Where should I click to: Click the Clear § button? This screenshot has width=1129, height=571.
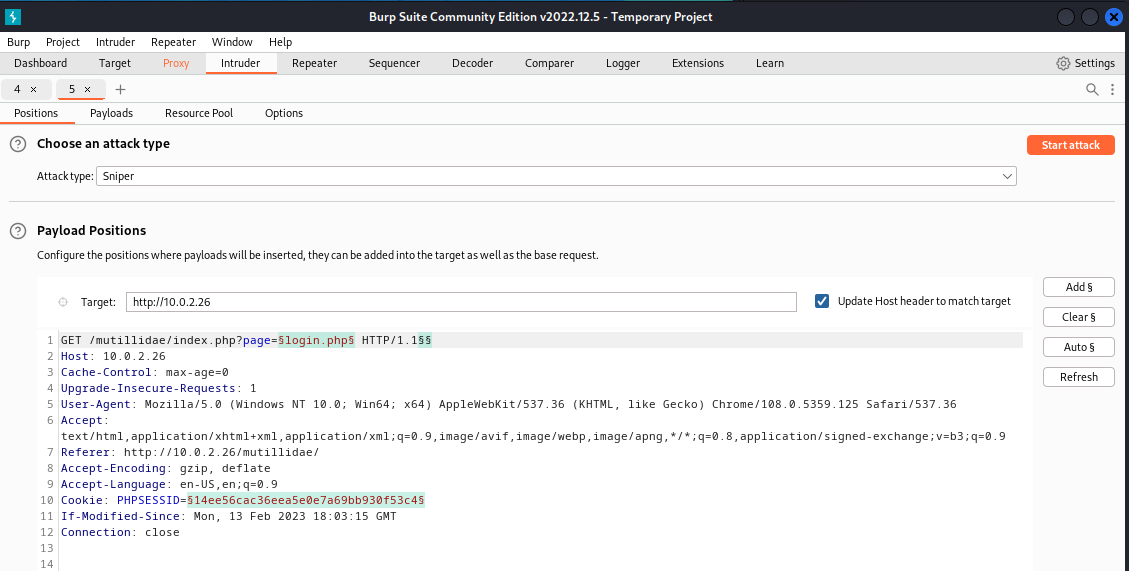pyautogui.click(x=1079, y=317)
